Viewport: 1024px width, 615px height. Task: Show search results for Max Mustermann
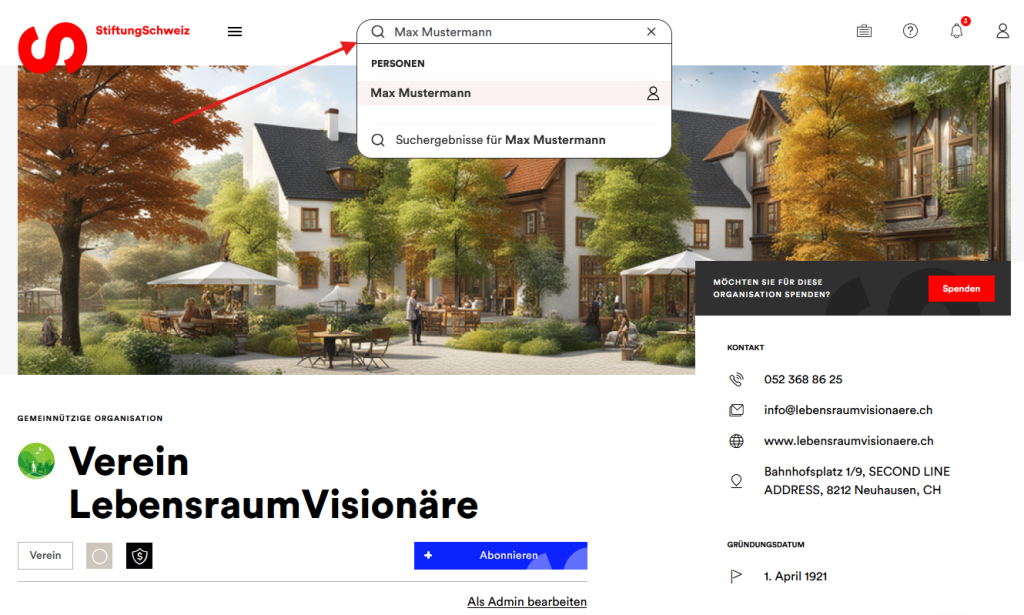coord(500,140)
